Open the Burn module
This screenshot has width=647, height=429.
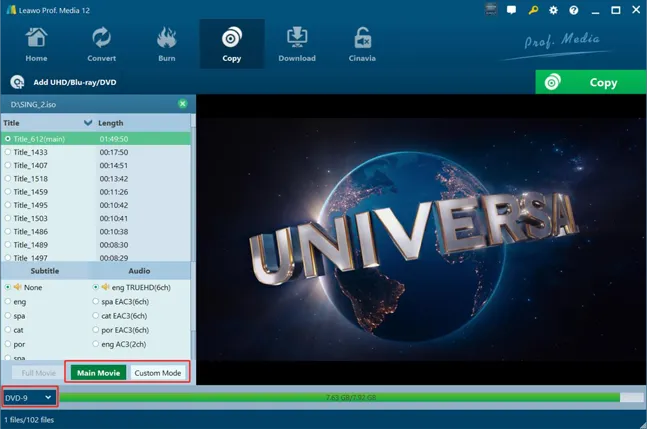[x=166, y=44]
